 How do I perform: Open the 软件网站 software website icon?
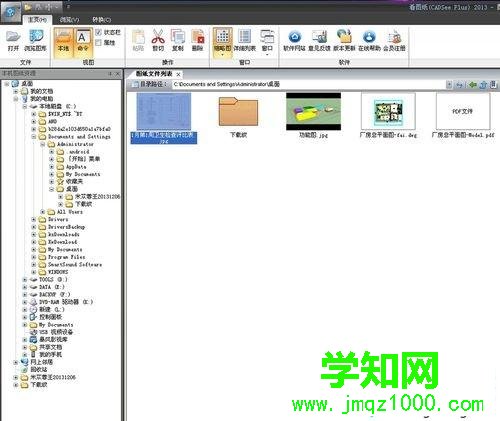pos(294,40)
